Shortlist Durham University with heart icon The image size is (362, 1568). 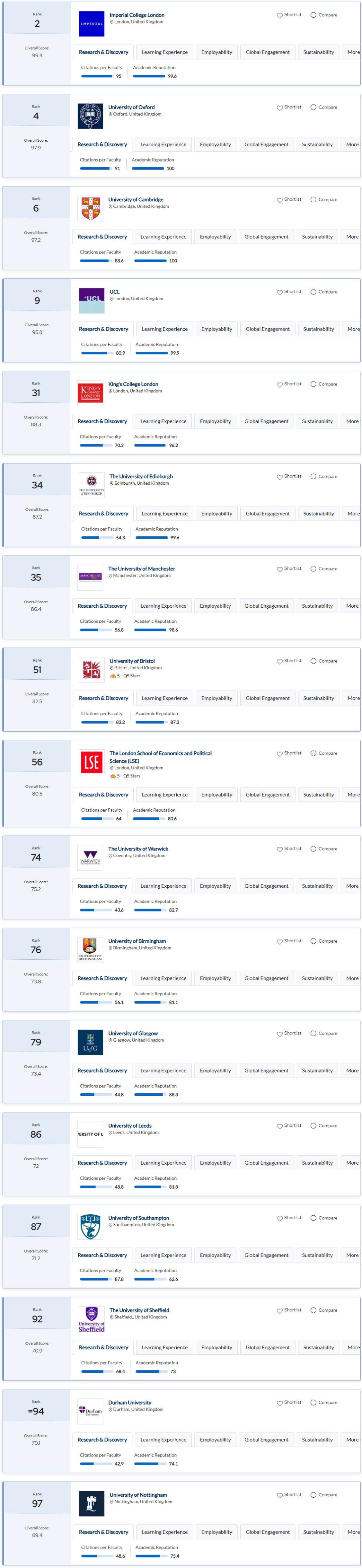[279, 1403]
